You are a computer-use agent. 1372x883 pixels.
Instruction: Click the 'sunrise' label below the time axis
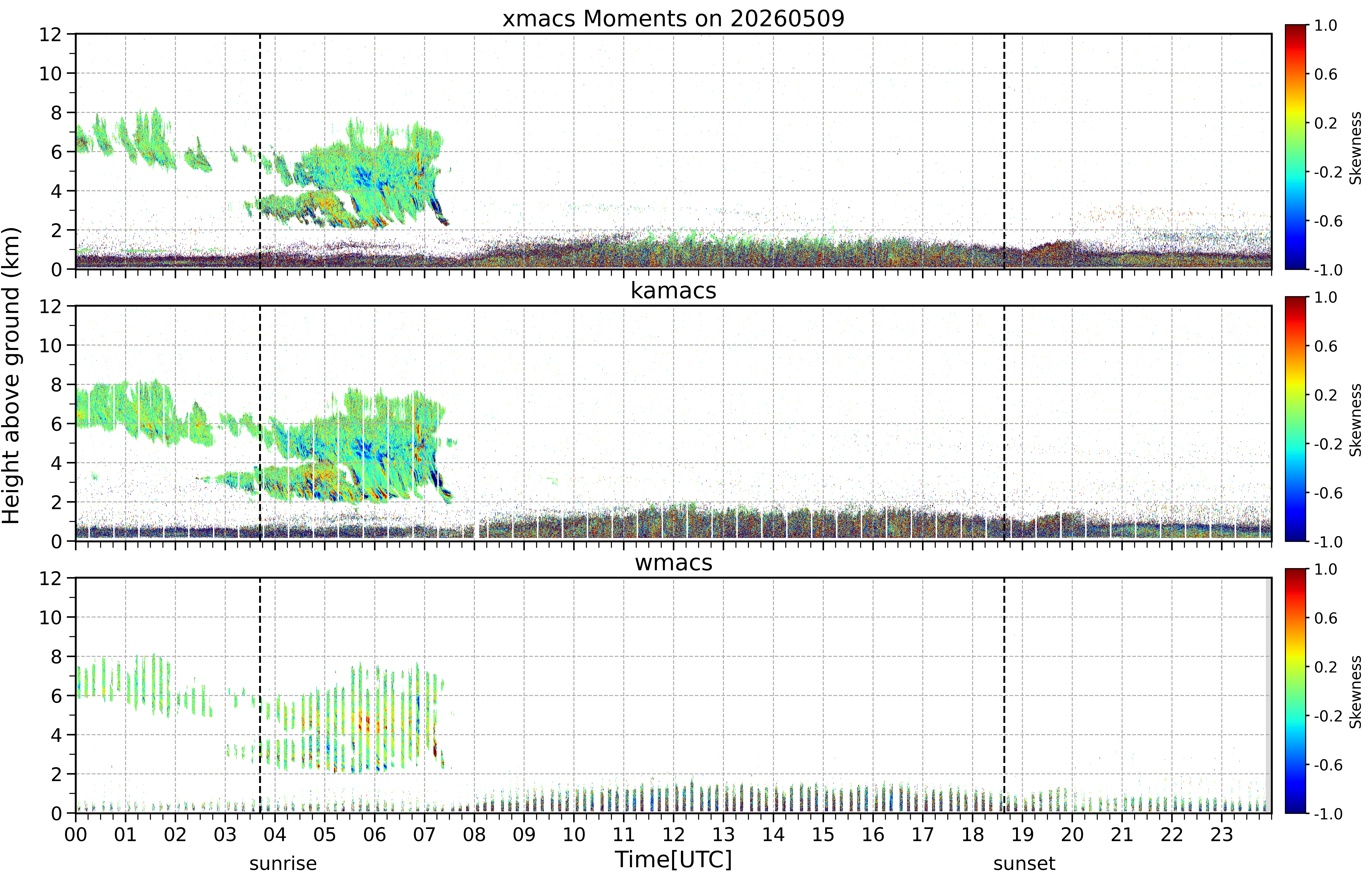pos(283,863)
